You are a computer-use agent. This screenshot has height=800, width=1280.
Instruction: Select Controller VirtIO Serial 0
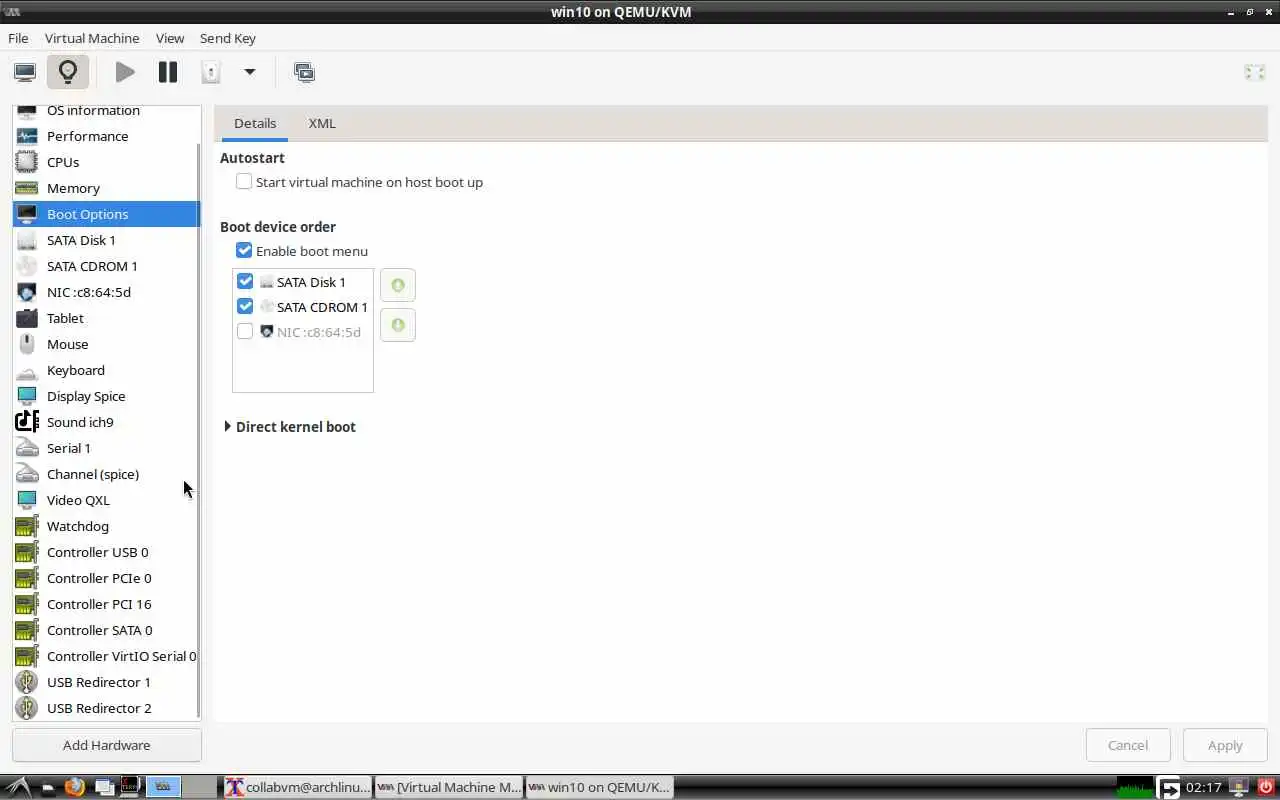[x=106, y=656]
